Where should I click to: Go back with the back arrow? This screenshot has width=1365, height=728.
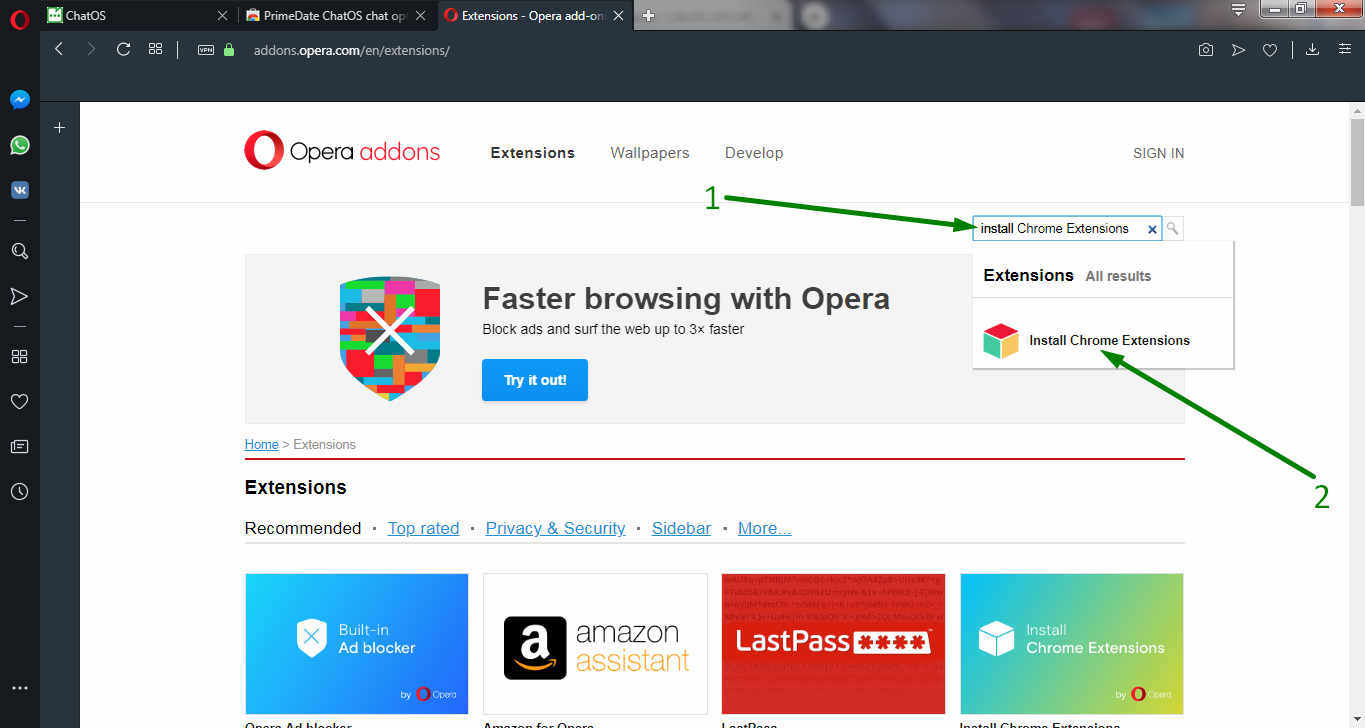(x=59, y=49)
